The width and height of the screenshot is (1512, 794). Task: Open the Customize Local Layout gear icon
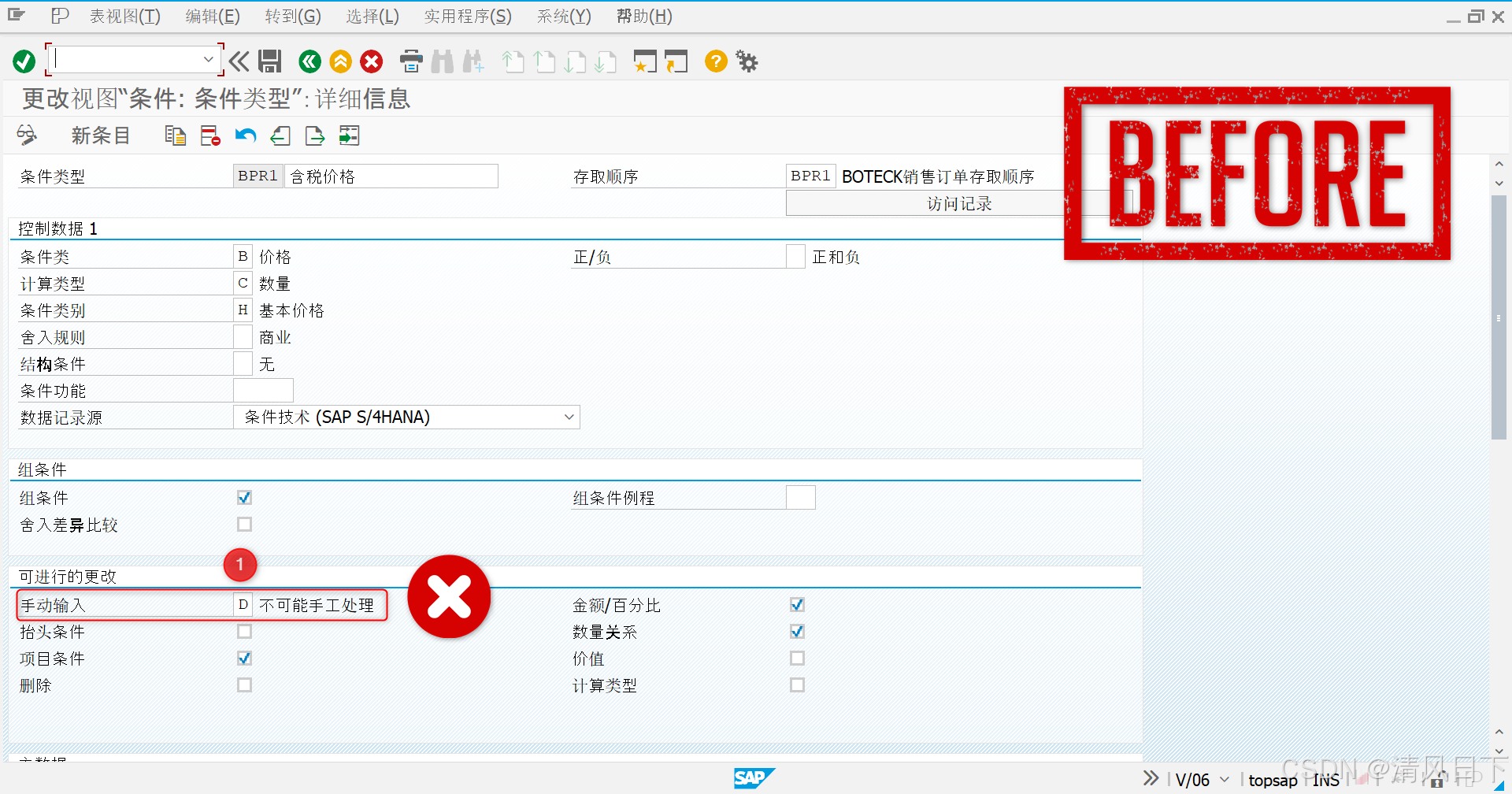pos(745,61)
